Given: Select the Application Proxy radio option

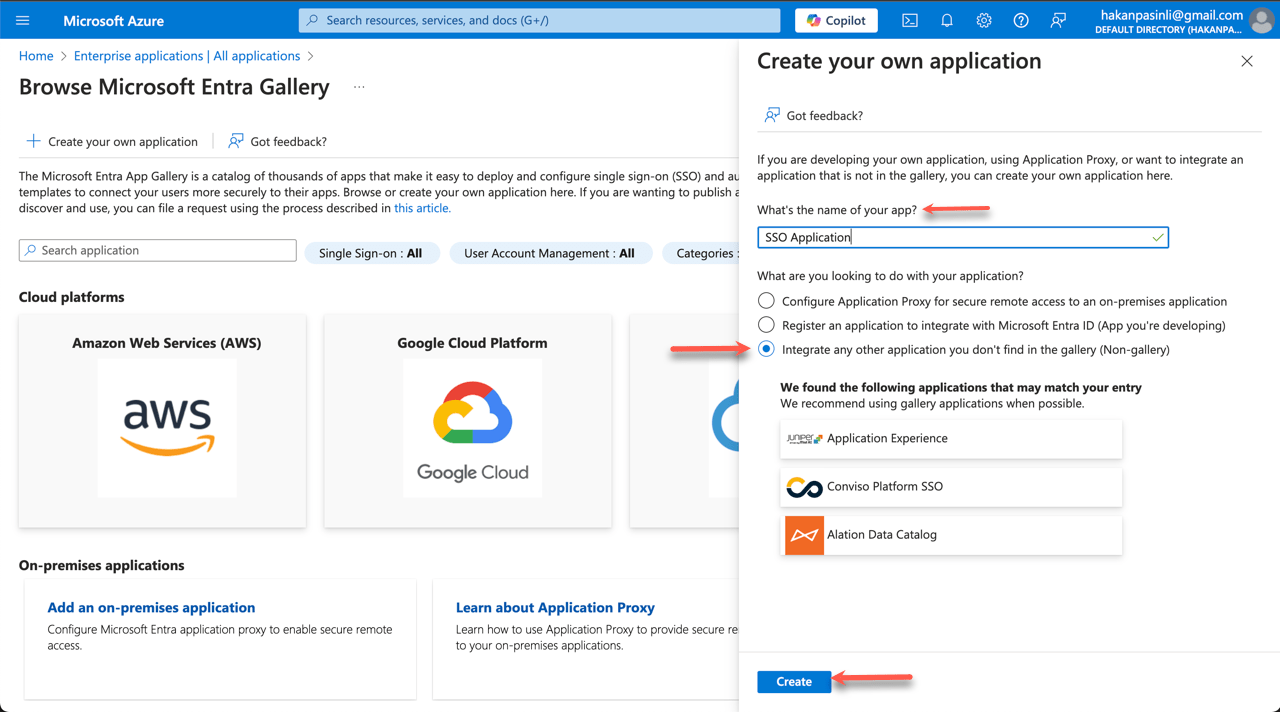Looking at the screenshot, I should pyautogui.click(x=765, y=300).
